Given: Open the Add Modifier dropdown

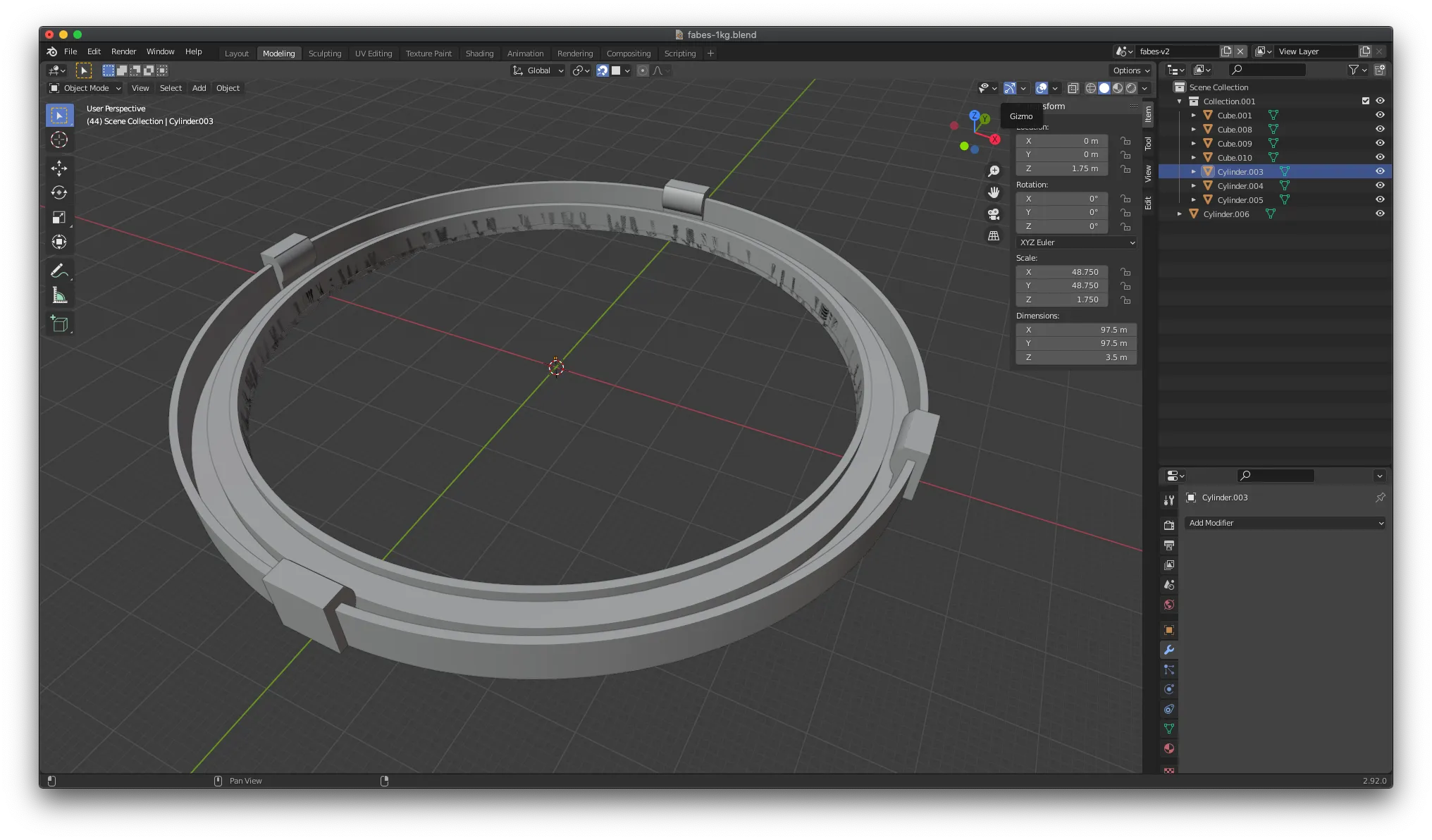Looking at the screenshot, I should 1285,523.
